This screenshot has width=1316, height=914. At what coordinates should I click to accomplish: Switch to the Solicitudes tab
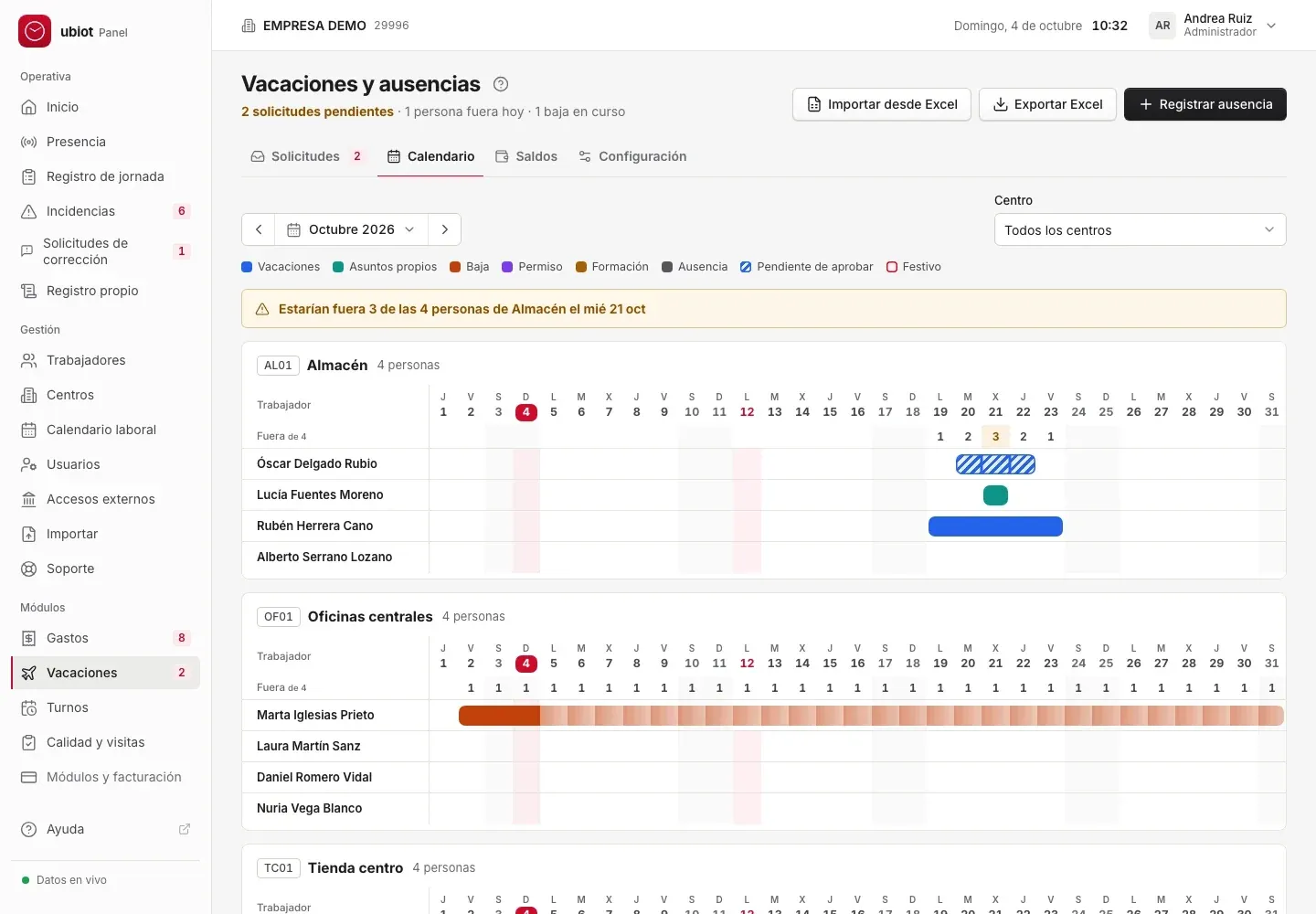pyautogui.click(x=308, y=156)
